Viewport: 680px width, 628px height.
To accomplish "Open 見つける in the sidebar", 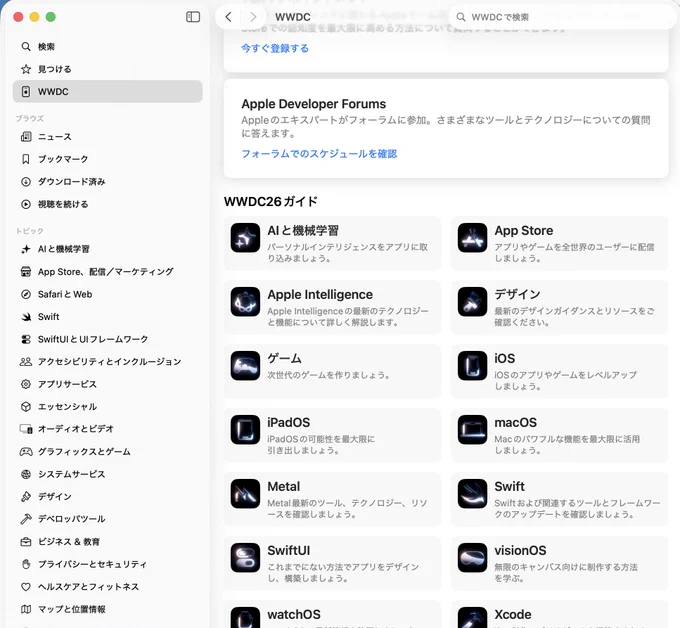I will [x=108, y=69].
